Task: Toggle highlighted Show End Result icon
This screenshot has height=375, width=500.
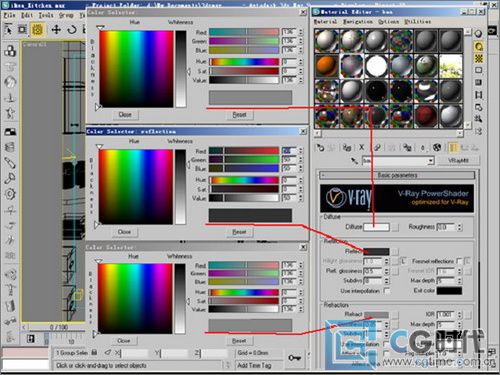Action: pyautogui.click(x=453, y=147)
